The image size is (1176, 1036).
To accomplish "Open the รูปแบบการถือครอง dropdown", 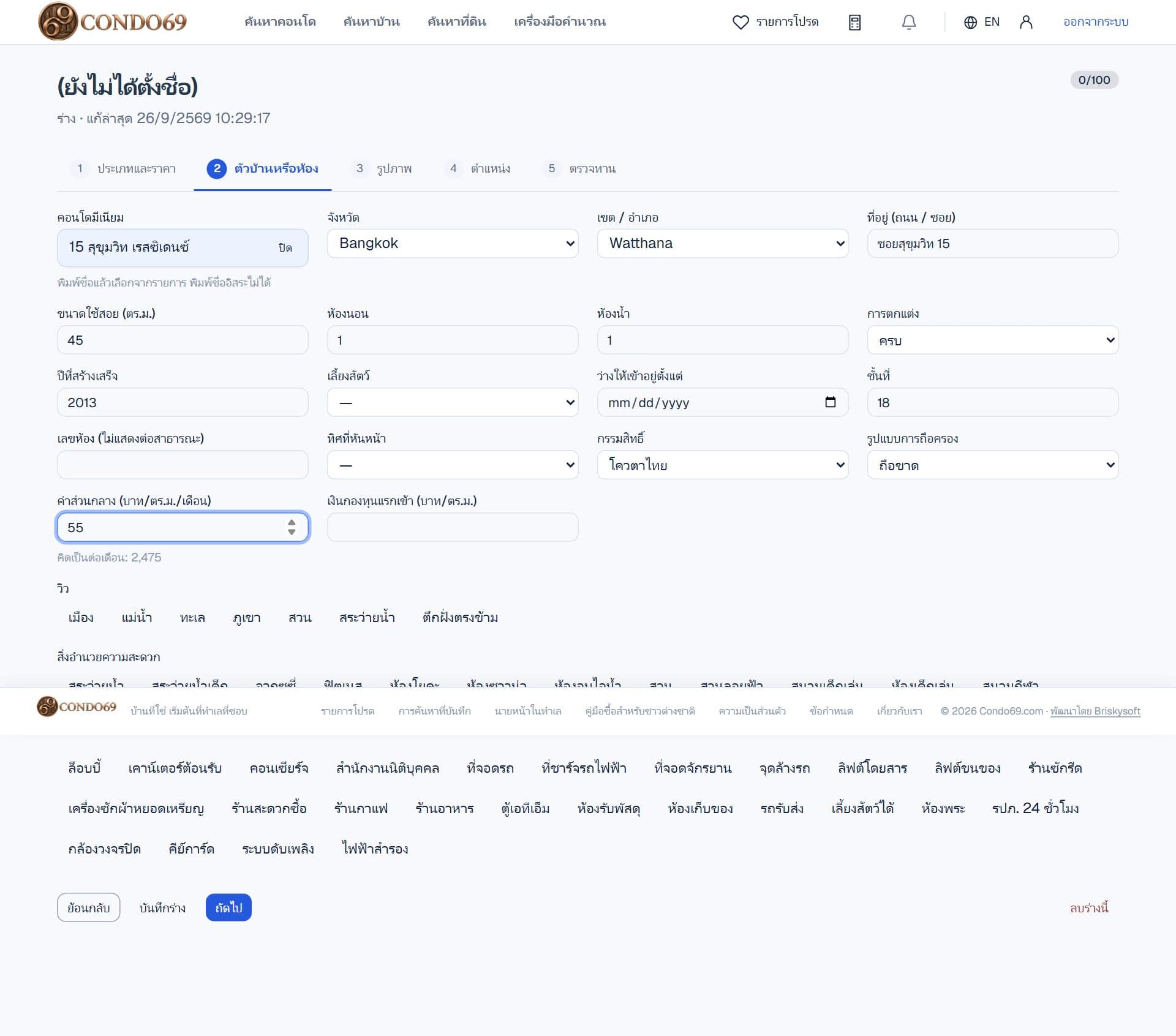I will 993,465.
